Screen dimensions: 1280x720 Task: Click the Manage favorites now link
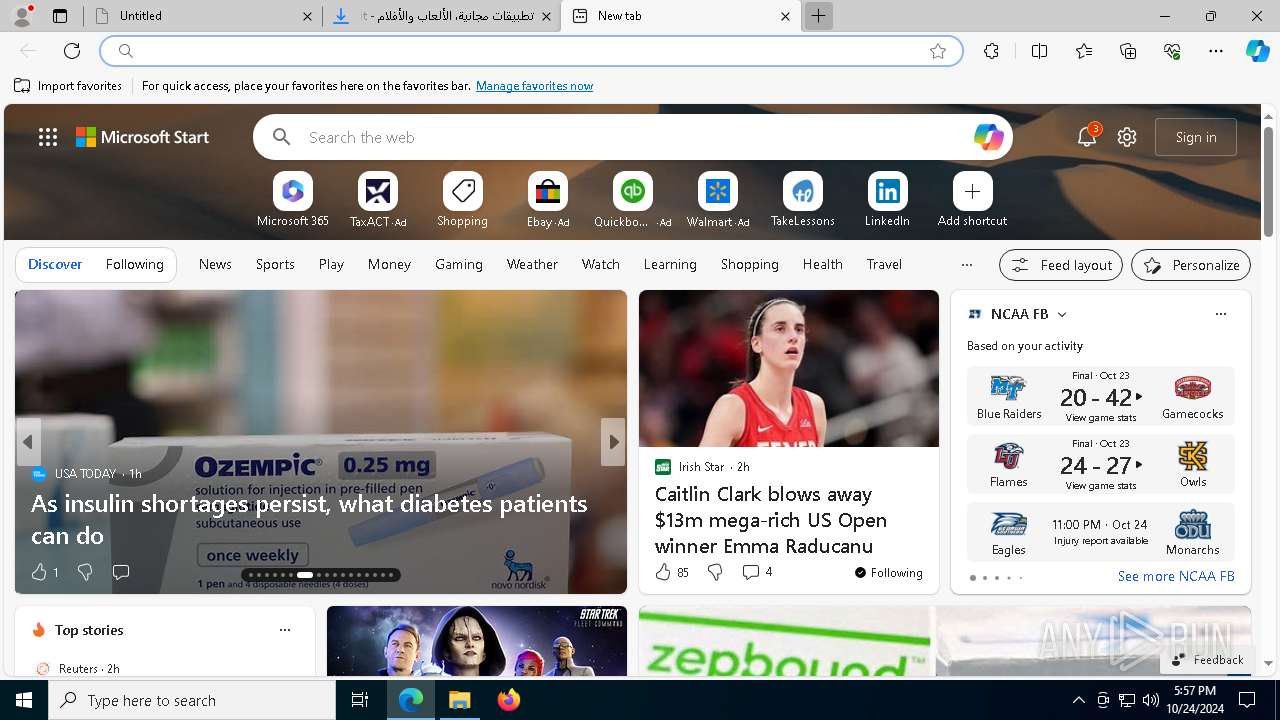point(534,86)
